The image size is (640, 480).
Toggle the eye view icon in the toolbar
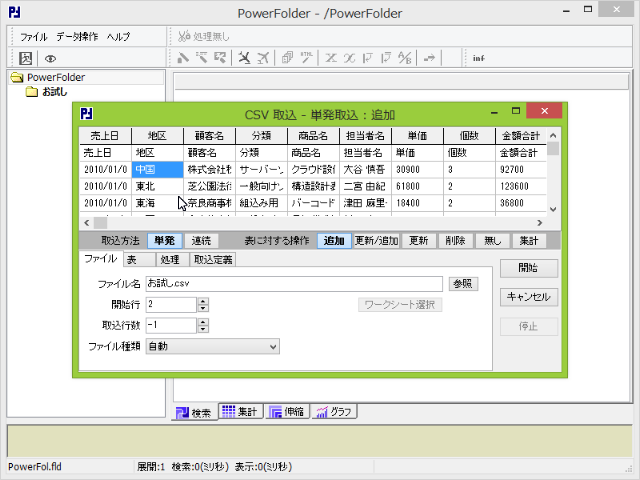pos(50,59)
